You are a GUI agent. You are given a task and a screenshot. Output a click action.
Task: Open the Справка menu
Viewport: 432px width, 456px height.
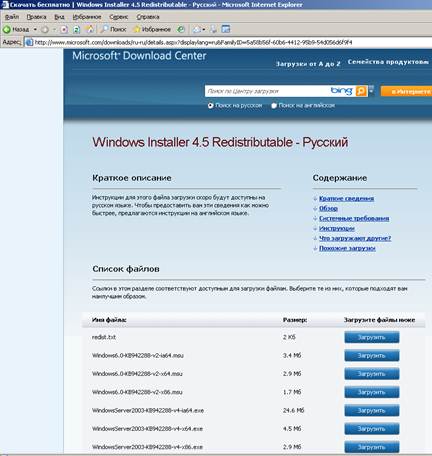(x=148, y=17)
